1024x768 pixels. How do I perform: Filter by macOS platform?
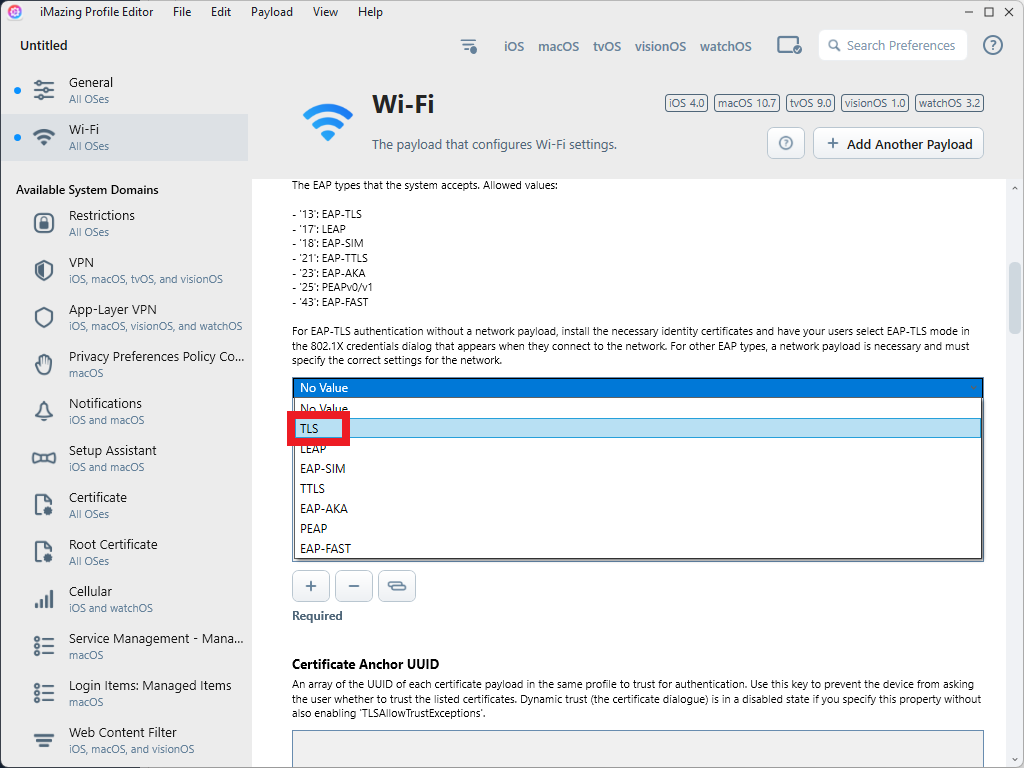[558, 46]
